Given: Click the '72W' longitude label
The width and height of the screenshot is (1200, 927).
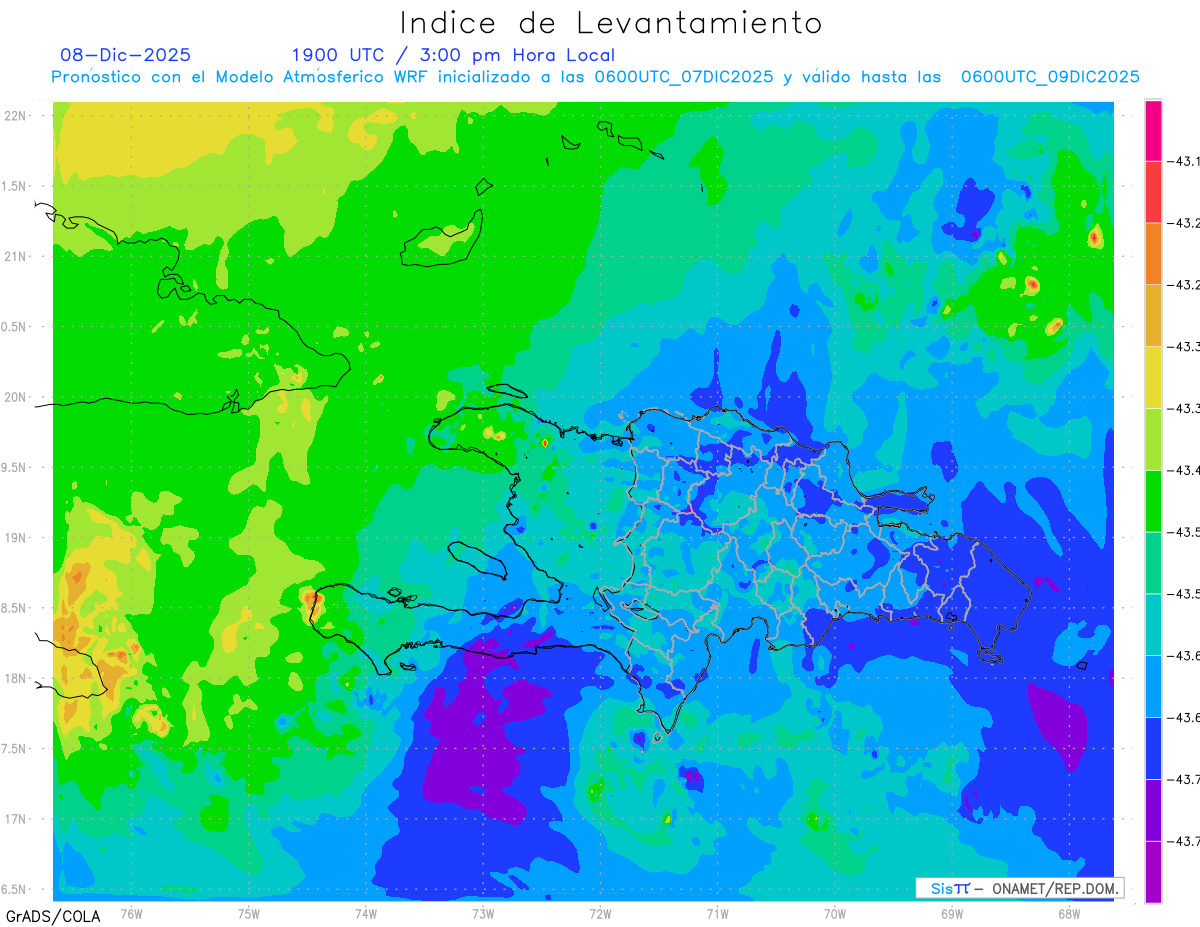Looking at the screenshot, I should 600,913.
